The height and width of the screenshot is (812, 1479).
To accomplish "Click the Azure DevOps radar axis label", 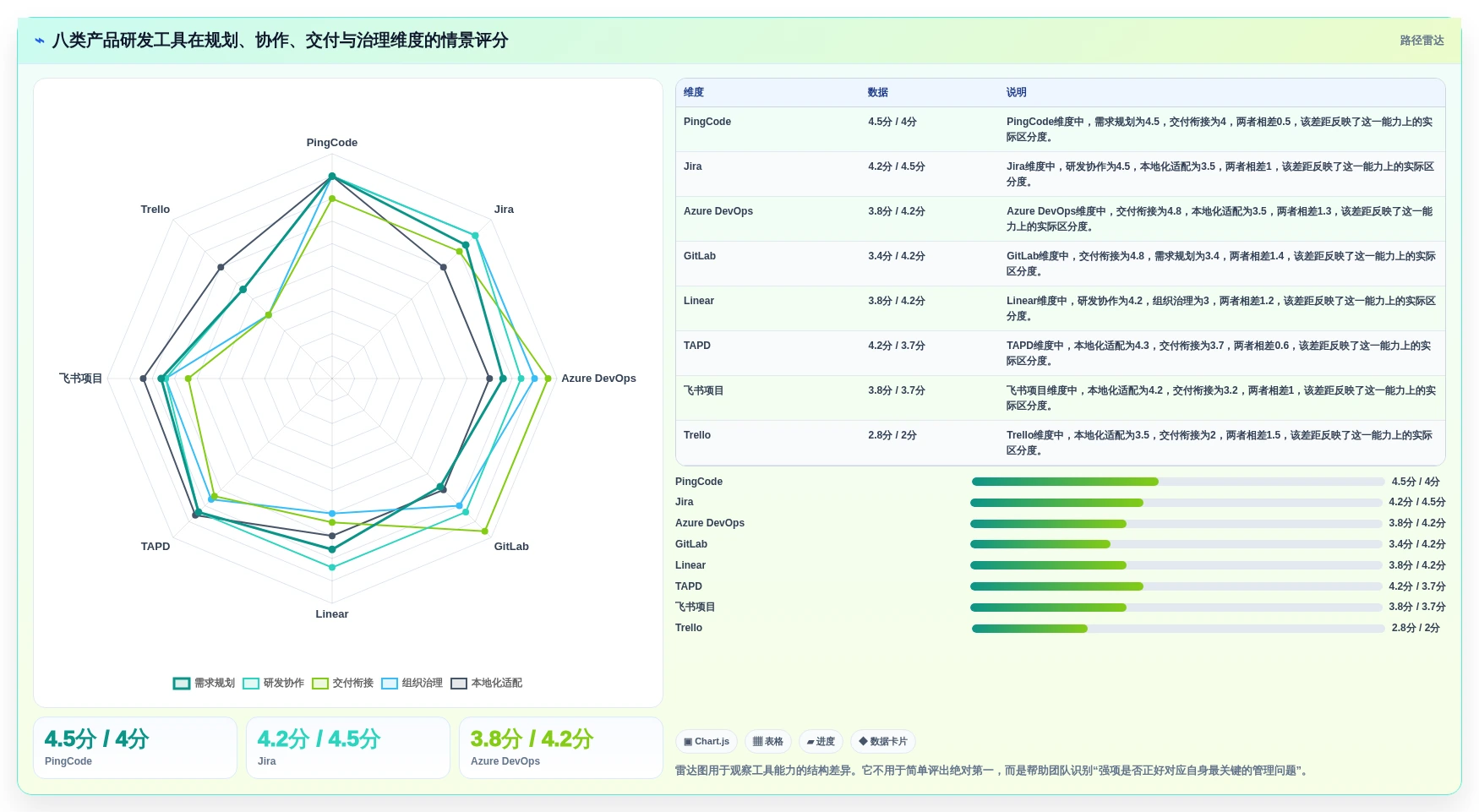I will tap(598, 379).
